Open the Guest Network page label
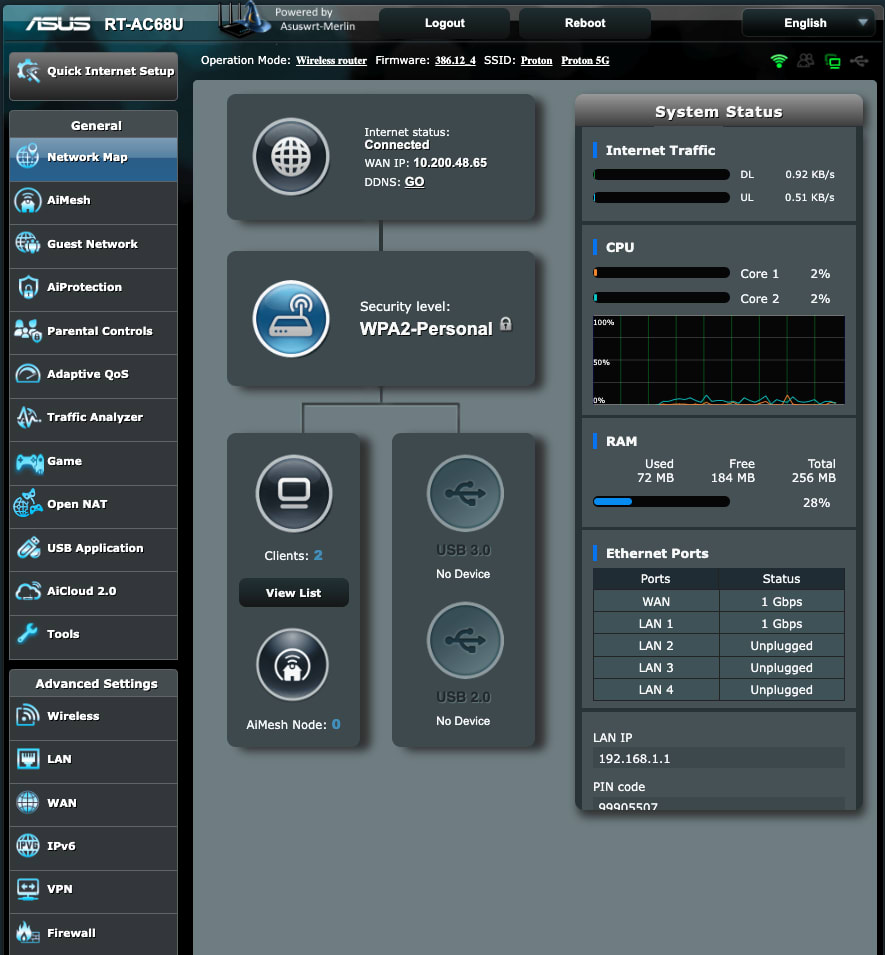This screenshot has height=955, width=885. tap(93, 244)
